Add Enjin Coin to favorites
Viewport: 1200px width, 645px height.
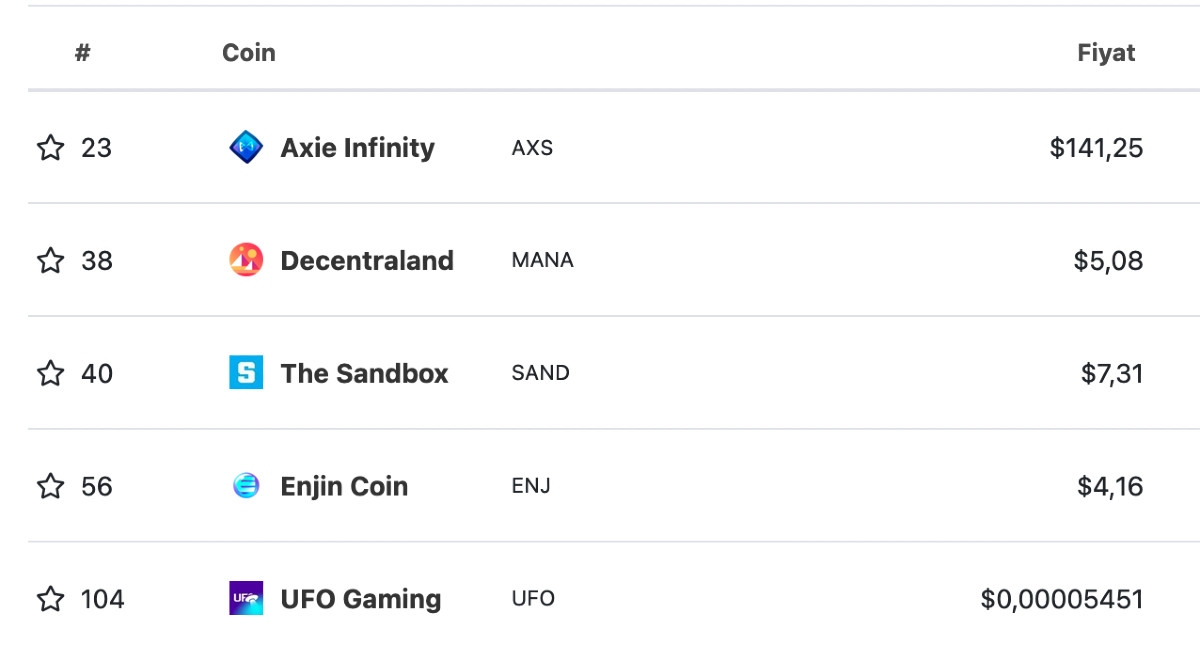50,487
